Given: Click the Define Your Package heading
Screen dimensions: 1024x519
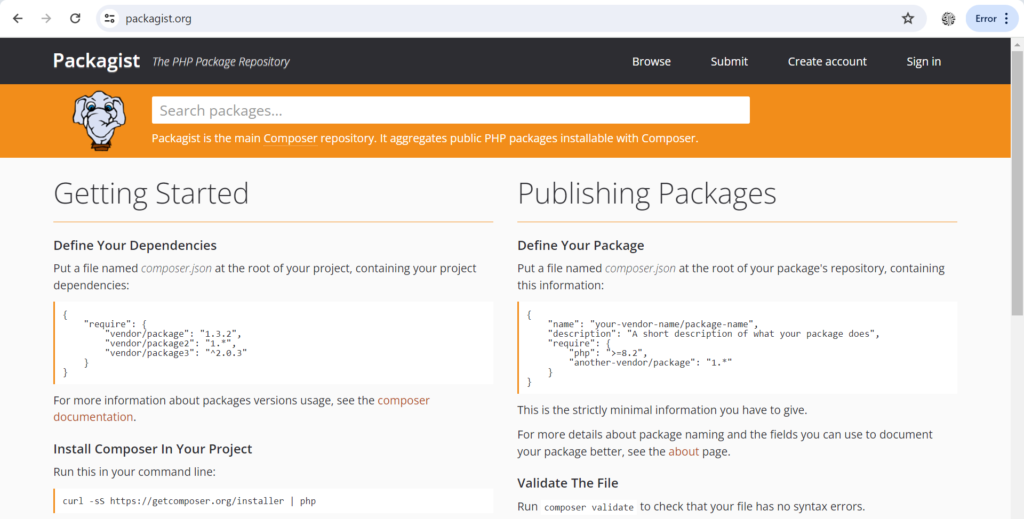Looking at the screenshot, I should [x=581, y=245].
